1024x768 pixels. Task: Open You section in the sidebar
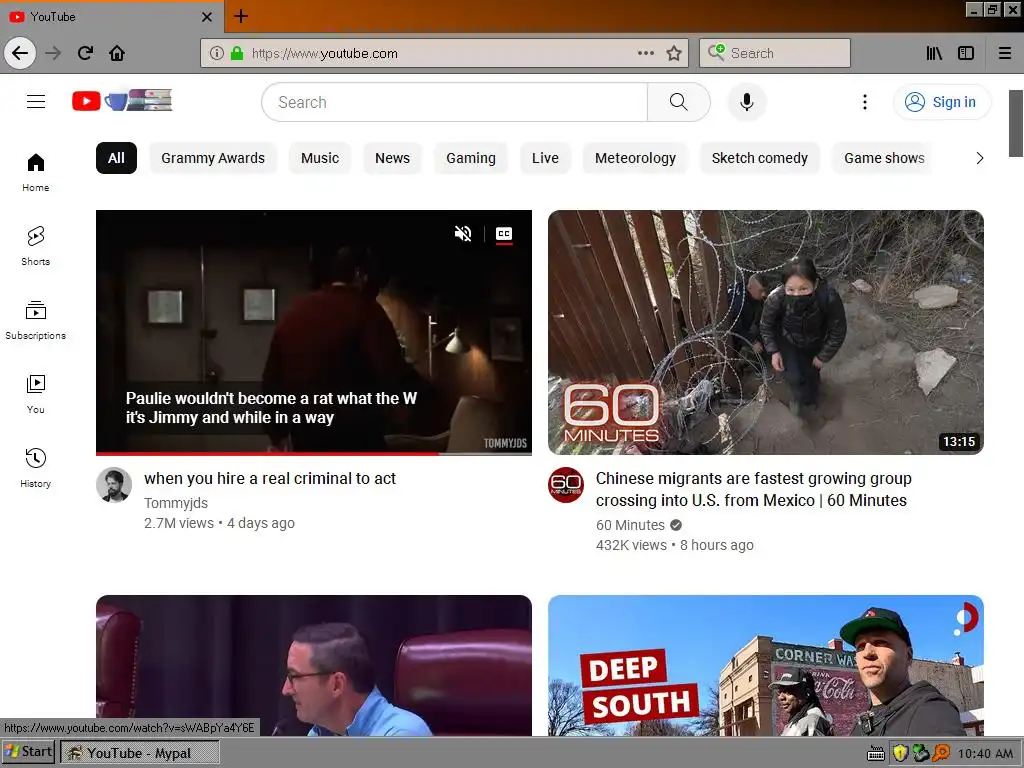(36, 394)
